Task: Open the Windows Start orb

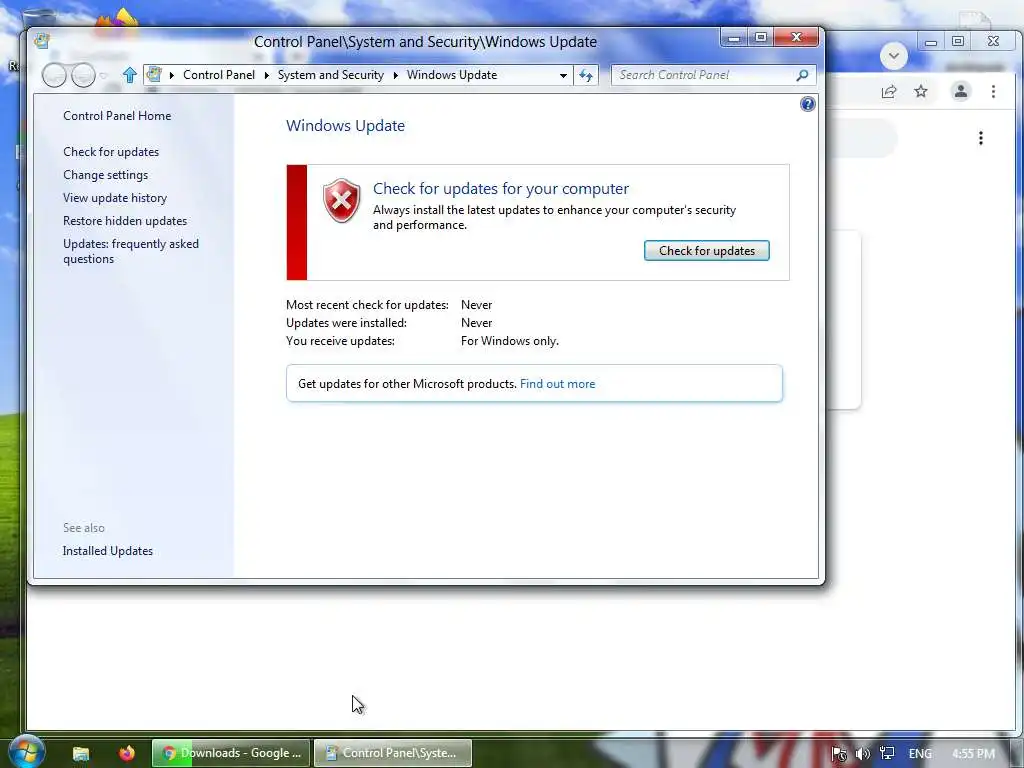Action: (x=26, y=752)
